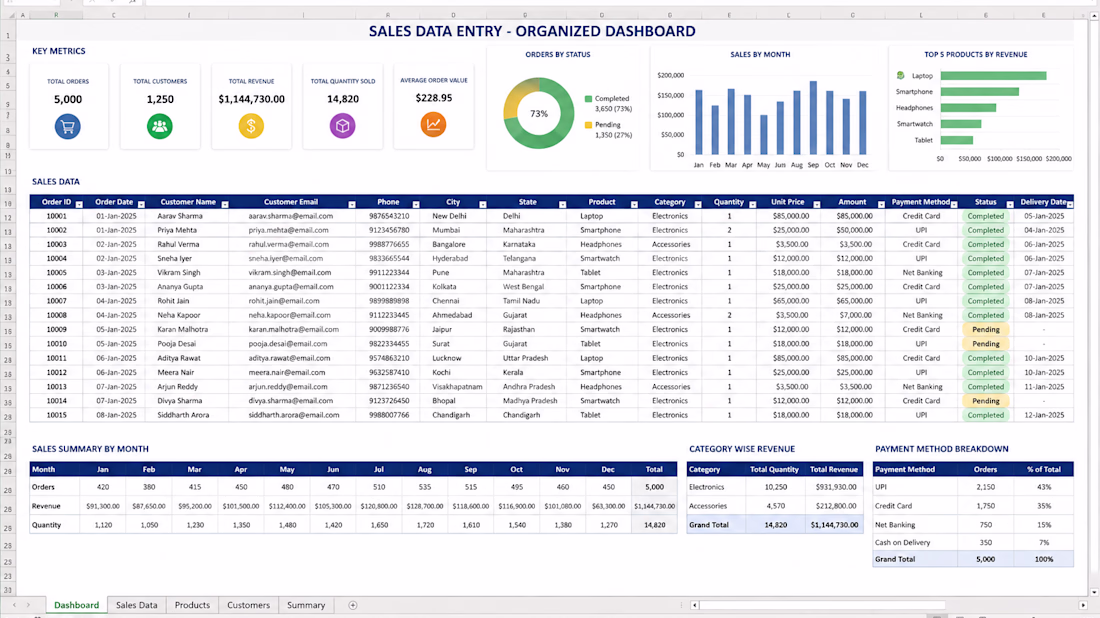The height and width of the screenshot is (618, 1100).
Task: Add a new sheet with the plus button
Action: pyautogui.click(x=353, y=605)
